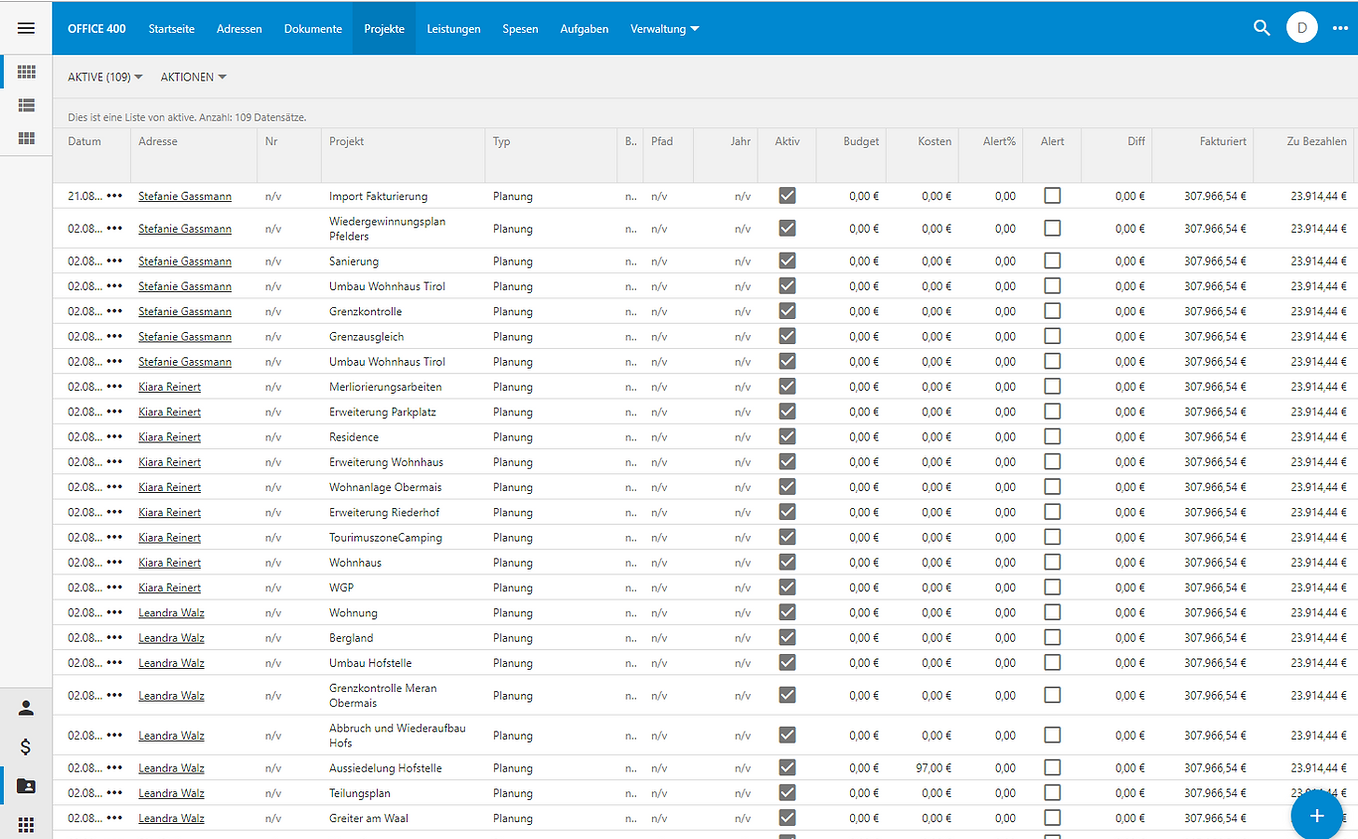Screen dimensions: 1358x839
Task: Open Stefanie Gassmann link in first row
Action: pos(185,196)
